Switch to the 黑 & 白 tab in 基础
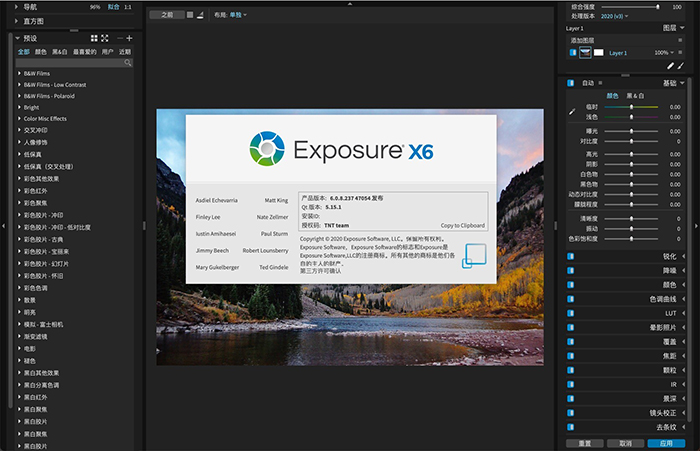700x451 pixels. [636, 95]
